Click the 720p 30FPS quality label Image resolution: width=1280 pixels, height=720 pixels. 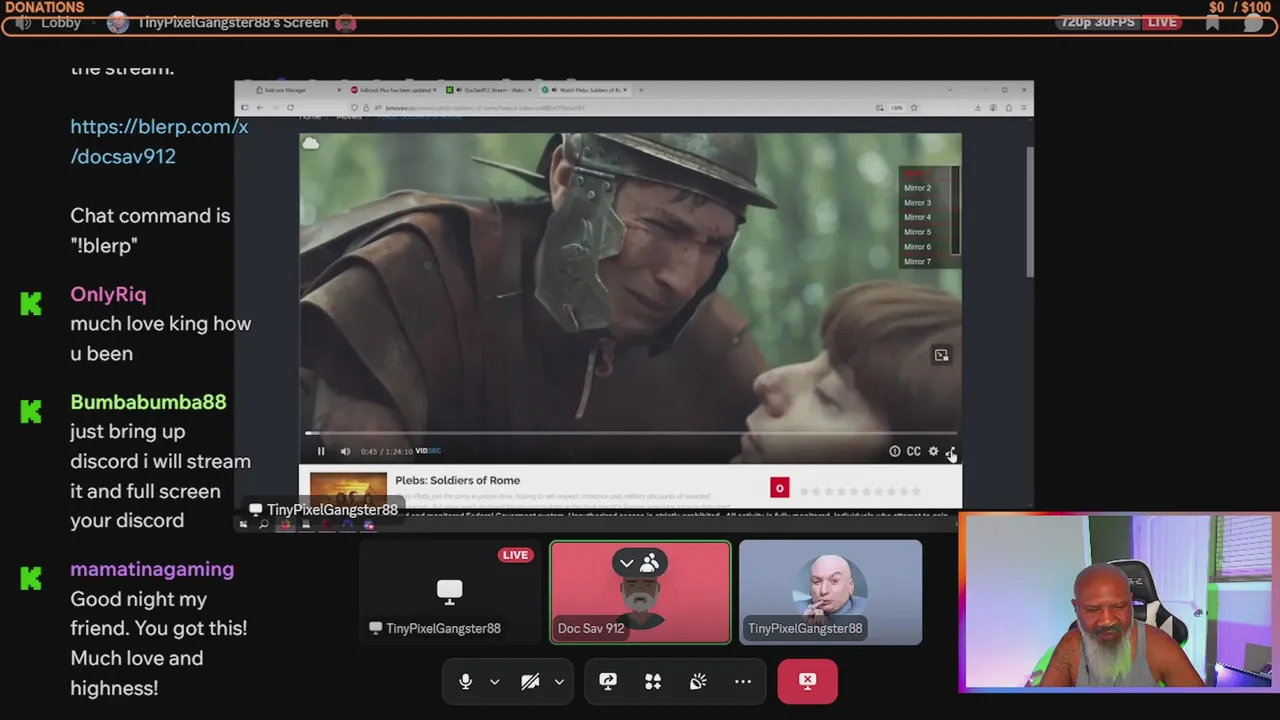[x=1098, y=22]
